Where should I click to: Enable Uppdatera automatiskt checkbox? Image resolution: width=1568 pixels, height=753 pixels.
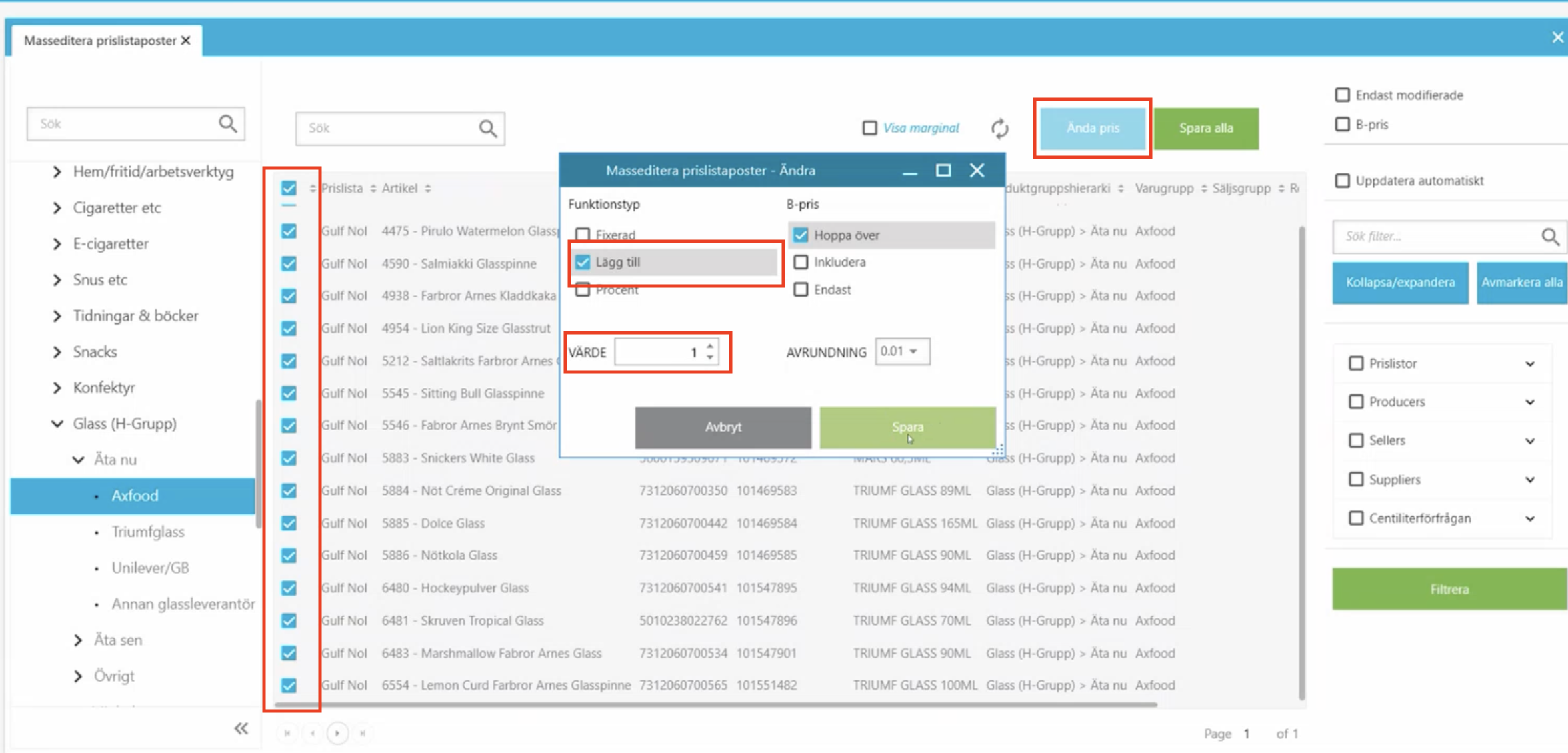tap(1342, 181)
